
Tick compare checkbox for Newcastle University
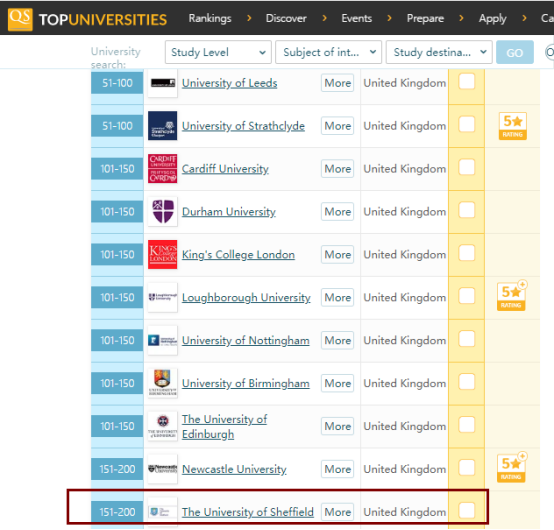(467, 467)
